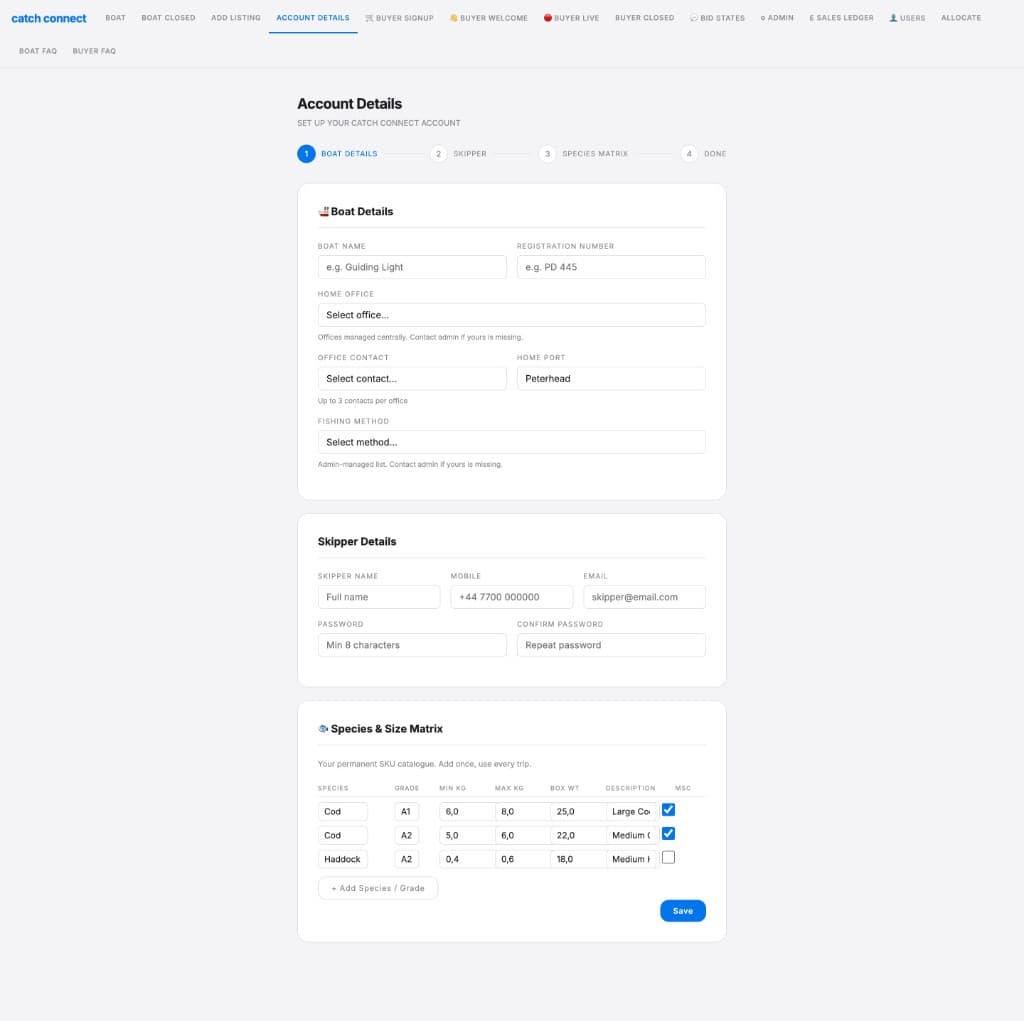Viewport: 1024px width, 1021px height.
Task: Open the Buyer FAQ page
Action: [x=93, y=51]
